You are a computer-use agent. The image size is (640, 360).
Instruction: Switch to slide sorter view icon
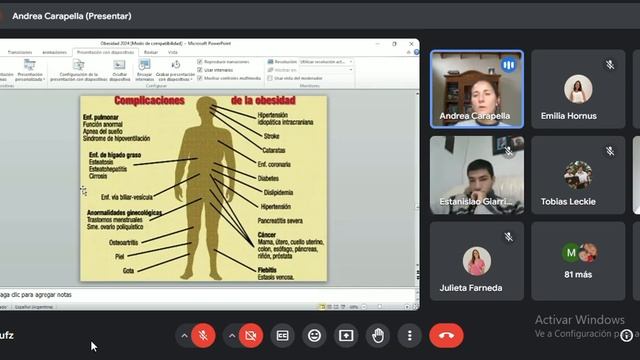coord(329,307)
